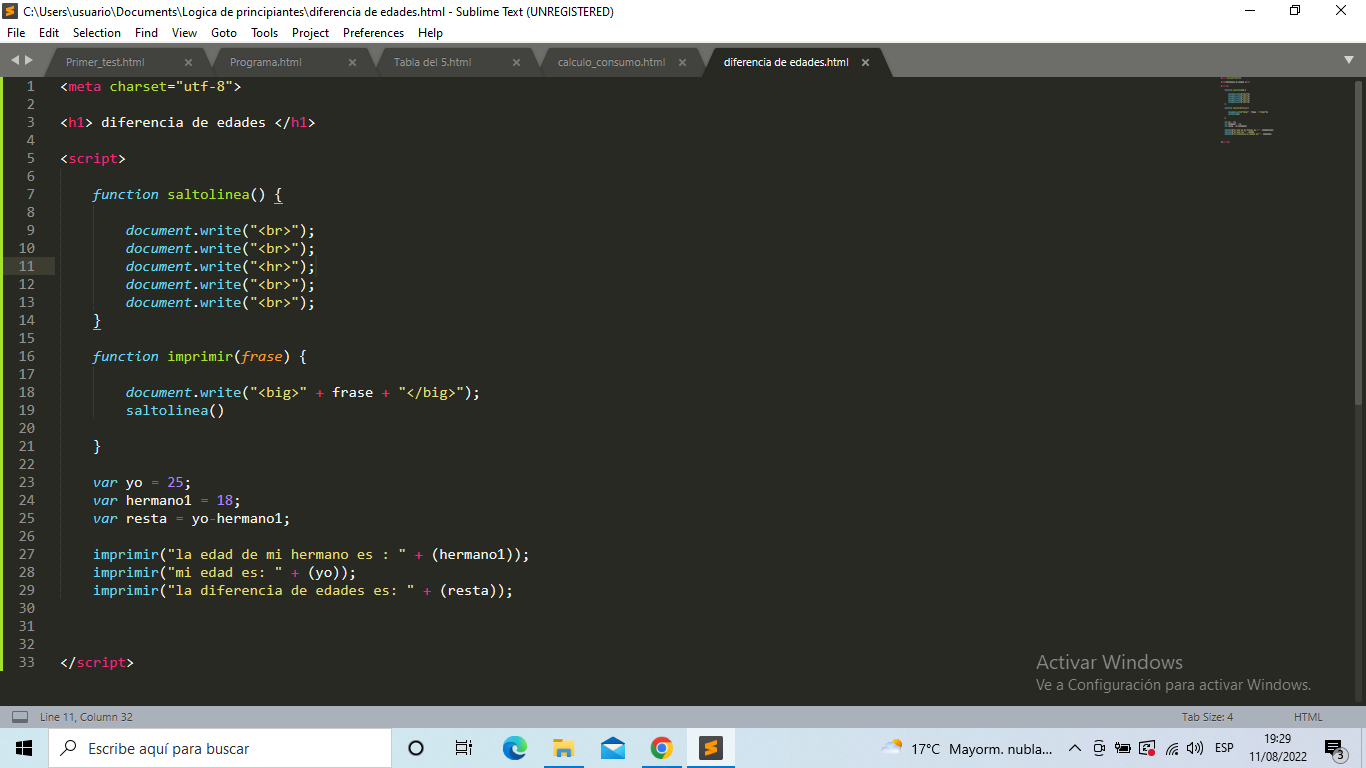Screen dimensions: 1366x768
Task: Switch to the Primer_test.html tab
Action: (x=105, y=62)
